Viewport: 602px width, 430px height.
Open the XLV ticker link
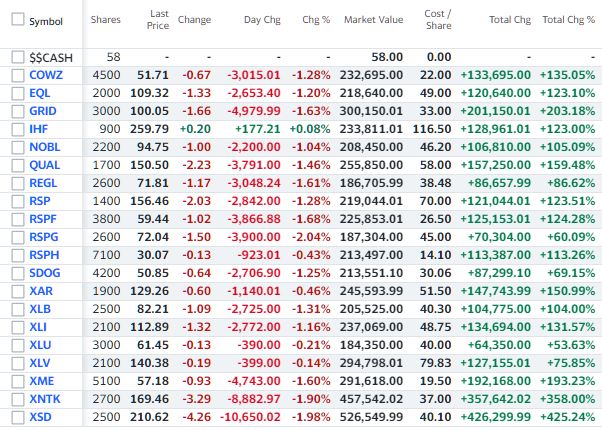point(42,362)
